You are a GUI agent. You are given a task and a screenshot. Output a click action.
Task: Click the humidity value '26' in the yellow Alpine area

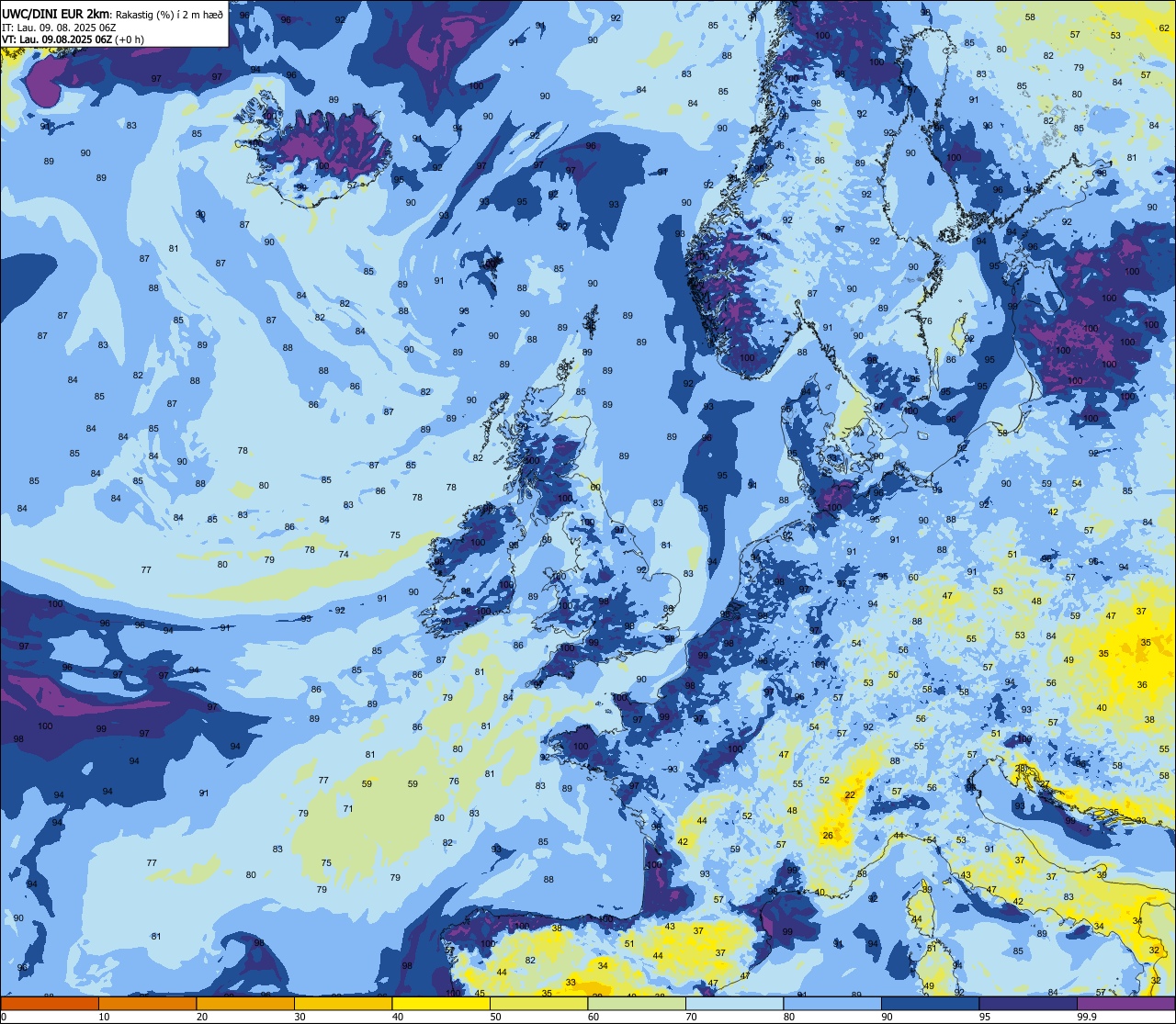click(x=828, y=836)
